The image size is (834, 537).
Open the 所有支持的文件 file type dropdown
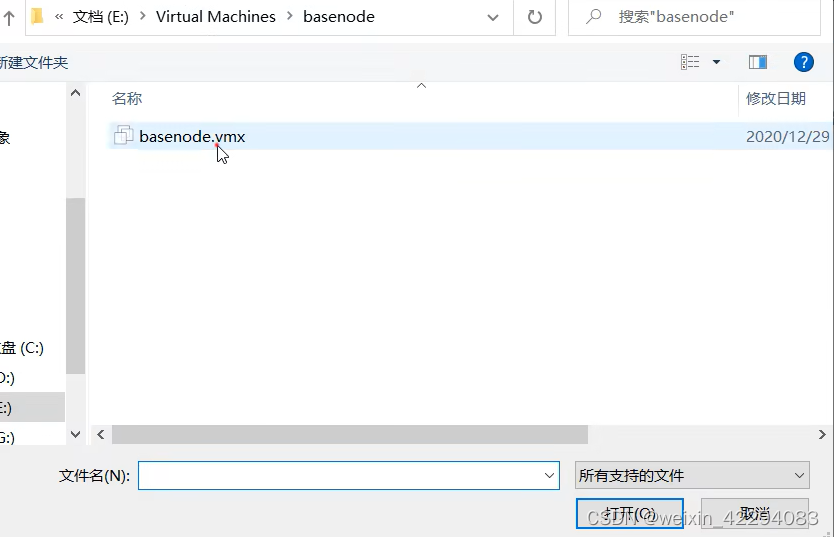(x=692, y=475)
